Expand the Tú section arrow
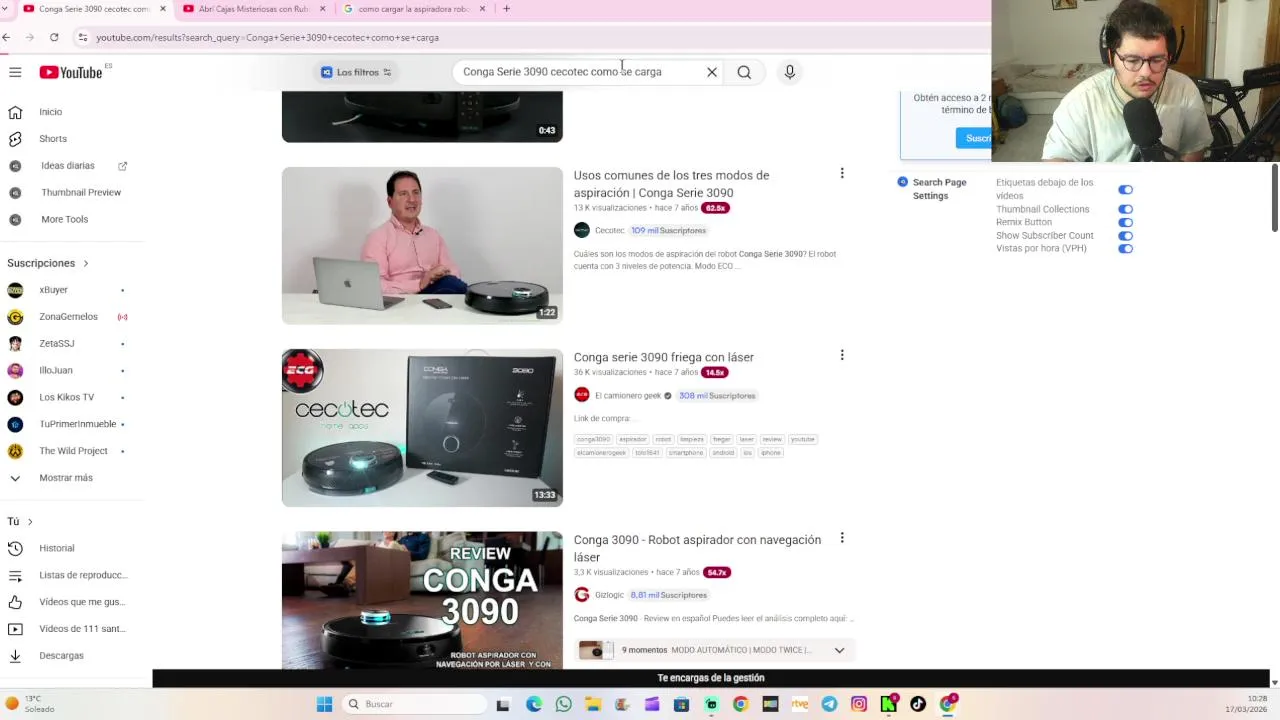Screen dimensions: 1280x720 [30, 522]
